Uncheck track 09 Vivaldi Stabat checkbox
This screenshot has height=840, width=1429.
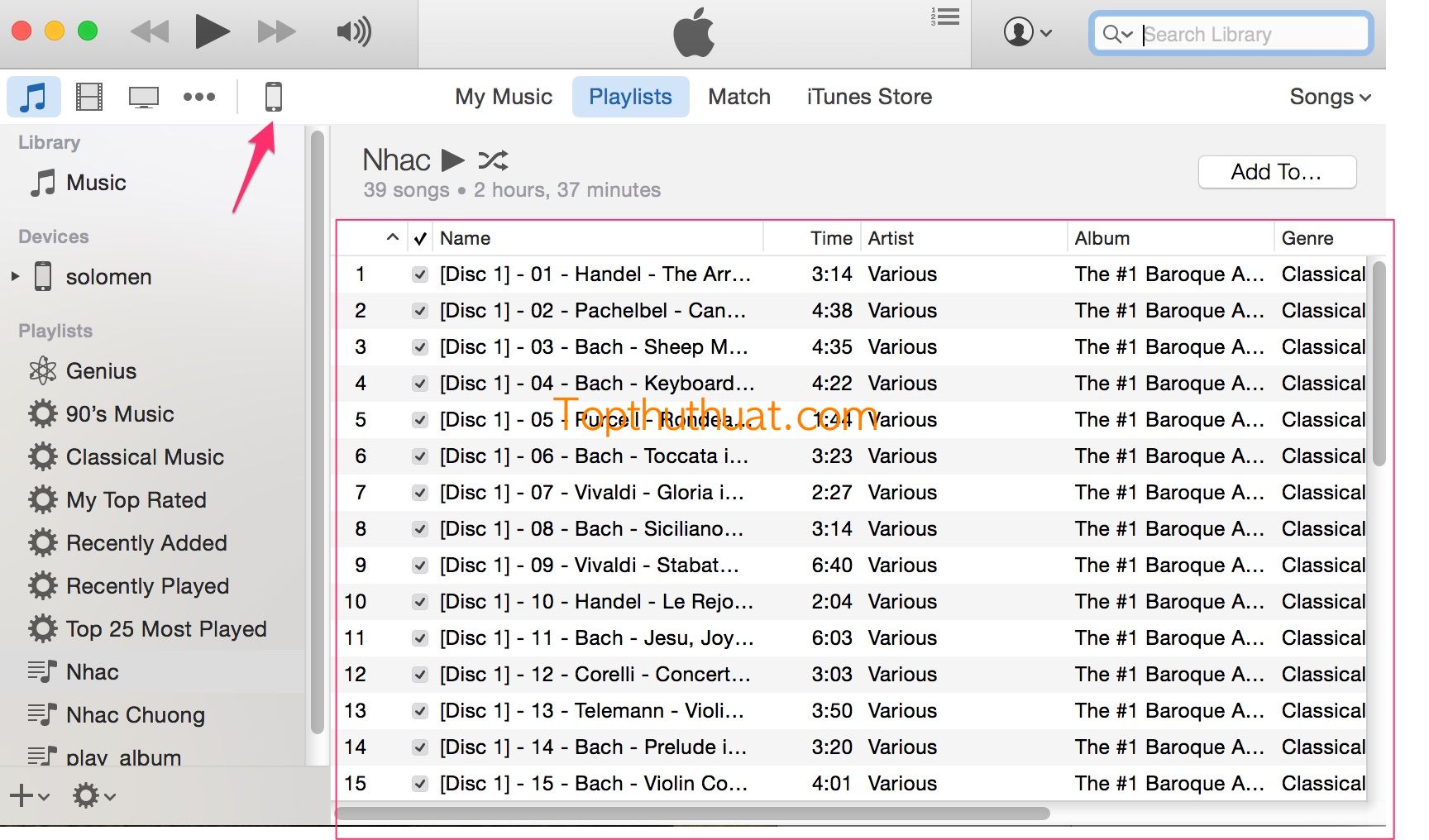click(420, 566)
